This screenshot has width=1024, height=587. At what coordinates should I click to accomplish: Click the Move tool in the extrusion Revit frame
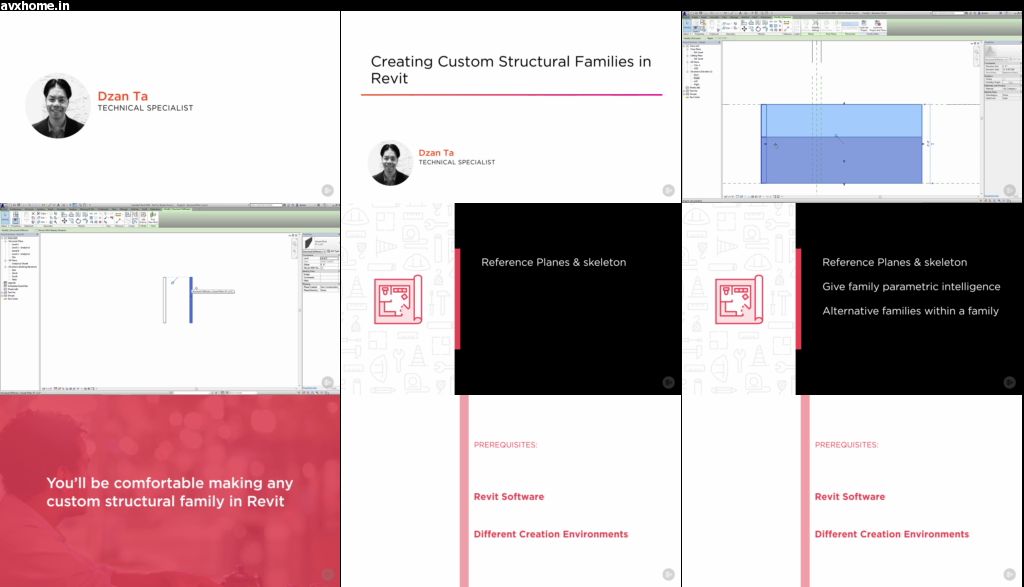[744, 29]
